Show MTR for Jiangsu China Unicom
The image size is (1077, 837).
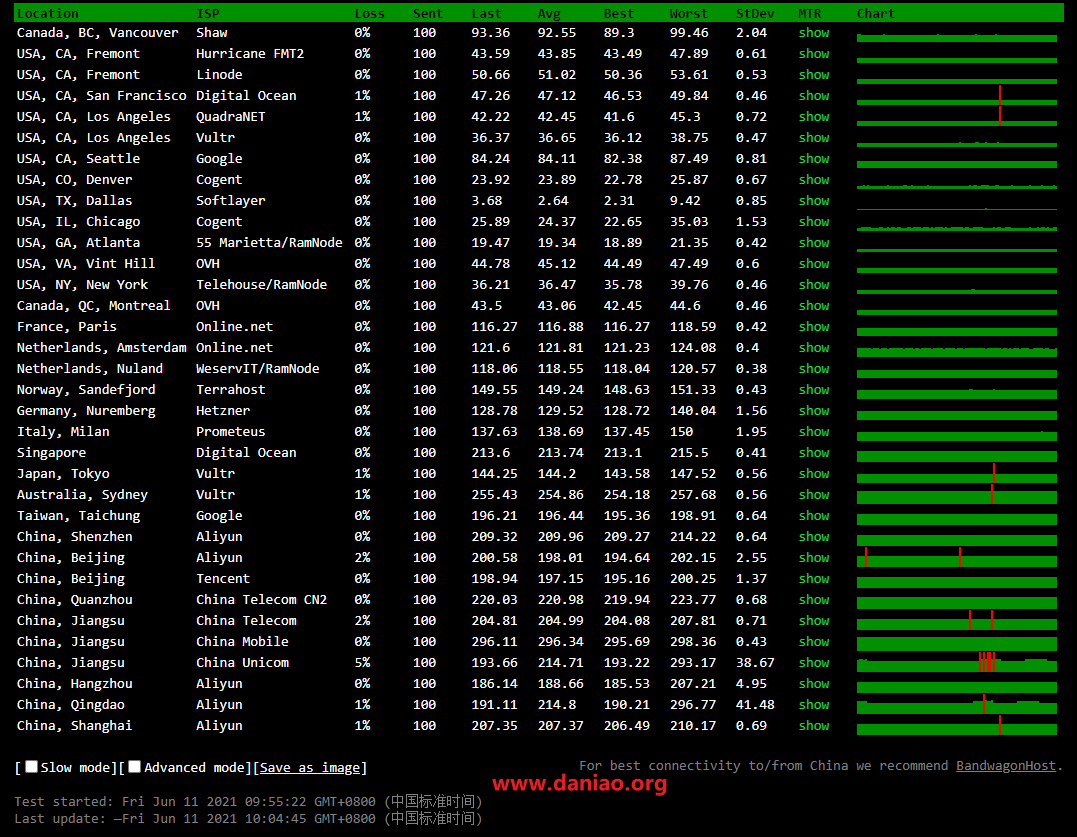[x=814, y=663]
